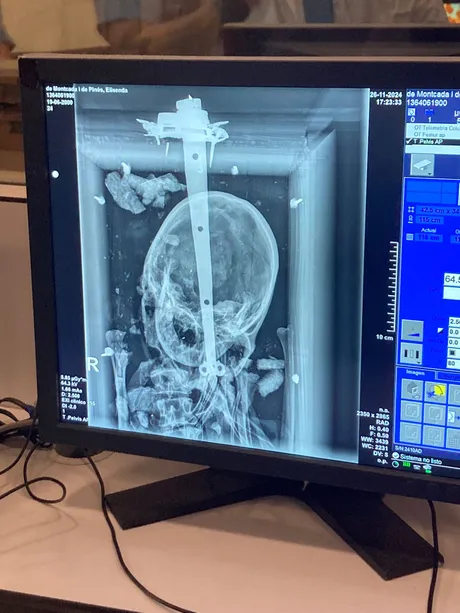The image size is (460, 613).
Task: Click the white marker dot left of radiograph
Action: [55, 174]
